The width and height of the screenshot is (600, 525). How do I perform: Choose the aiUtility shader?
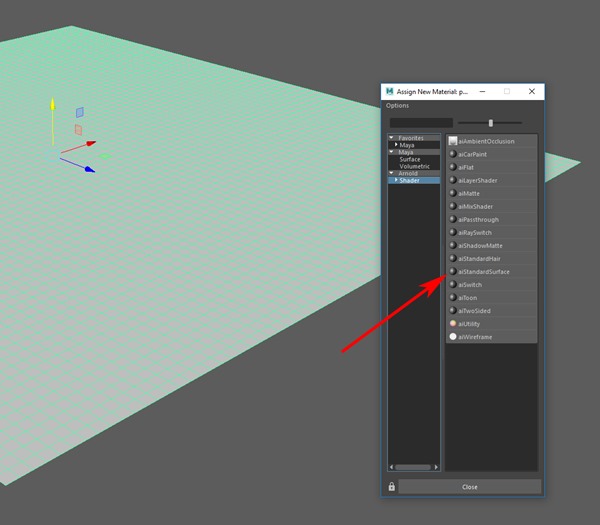[492, 323]
